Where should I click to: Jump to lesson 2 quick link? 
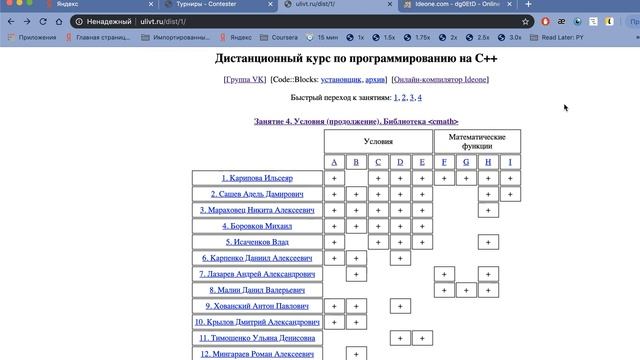coord(404,97)
